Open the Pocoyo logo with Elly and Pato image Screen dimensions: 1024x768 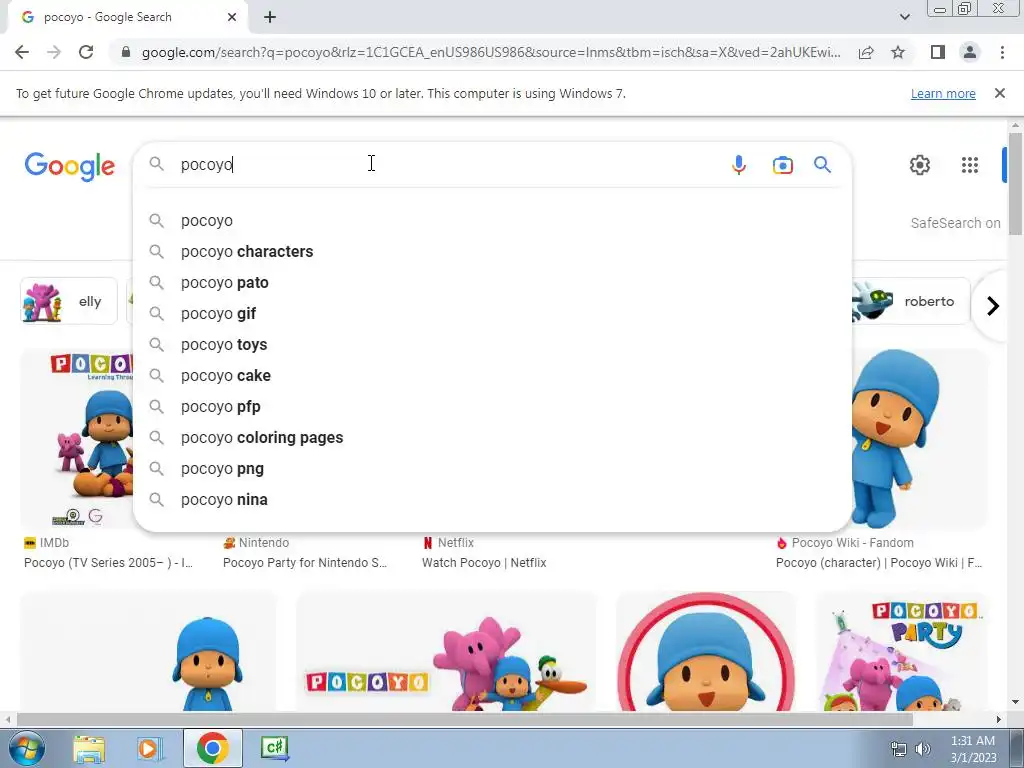tap(446, 651)
